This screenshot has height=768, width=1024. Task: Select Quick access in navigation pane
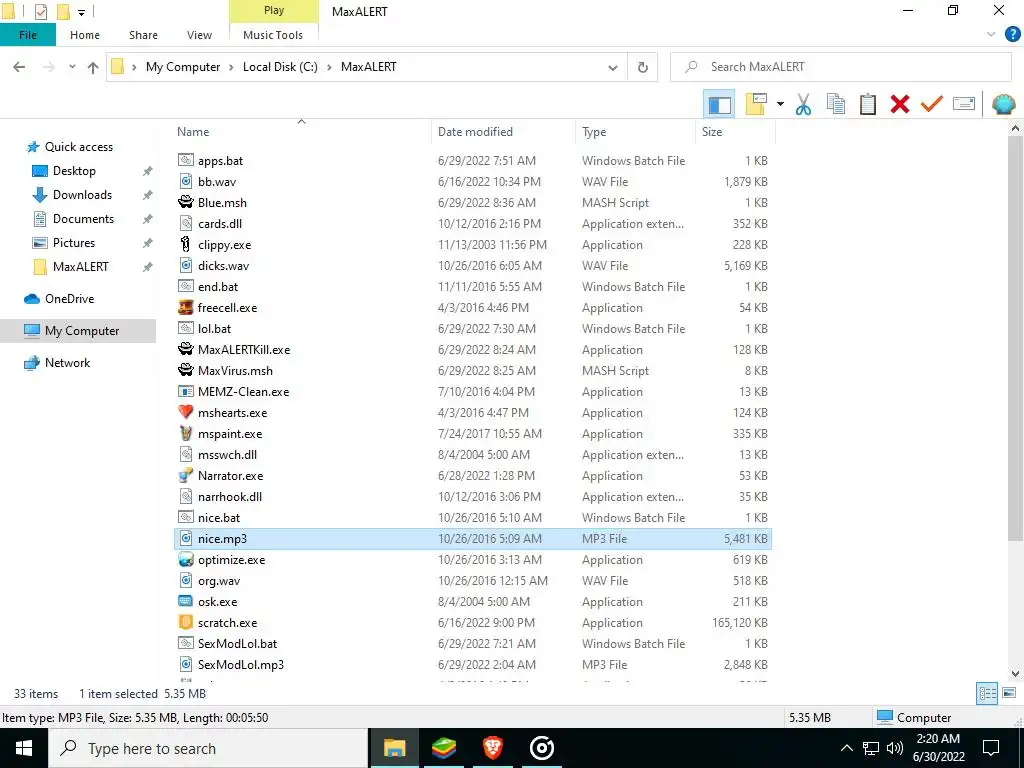[x=78, y=147]
